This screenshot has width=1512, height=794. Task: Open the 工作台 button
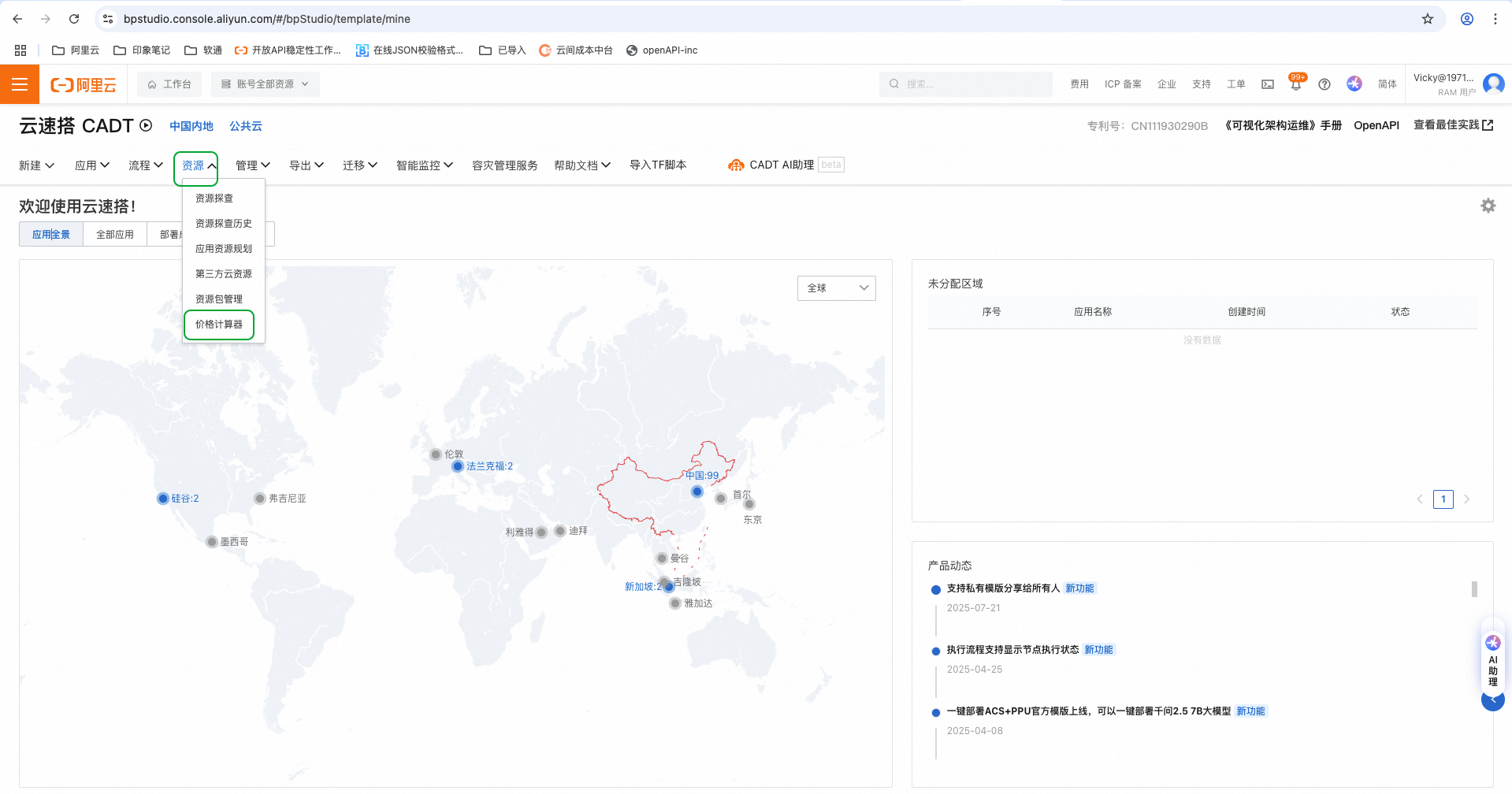point(169,84)
